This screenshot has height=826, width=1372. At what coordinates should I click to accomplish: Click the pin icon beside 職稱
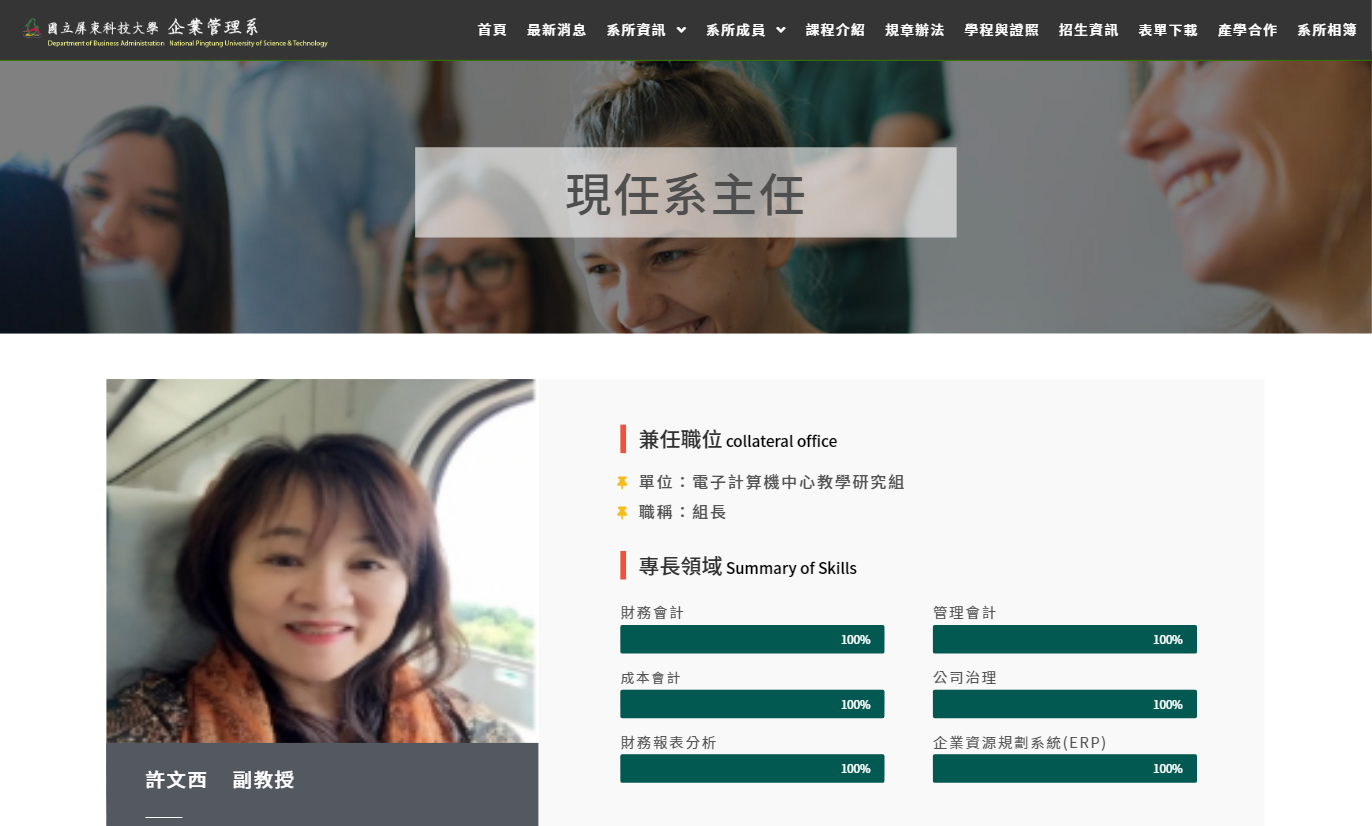click(622, 513)
